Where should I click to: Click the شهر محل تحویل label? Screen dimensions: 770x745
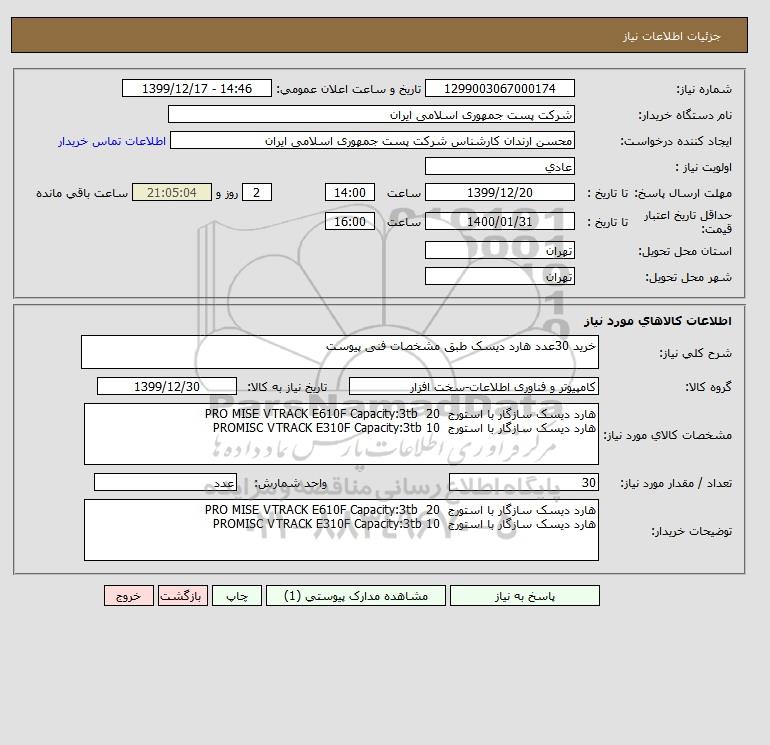688,277
